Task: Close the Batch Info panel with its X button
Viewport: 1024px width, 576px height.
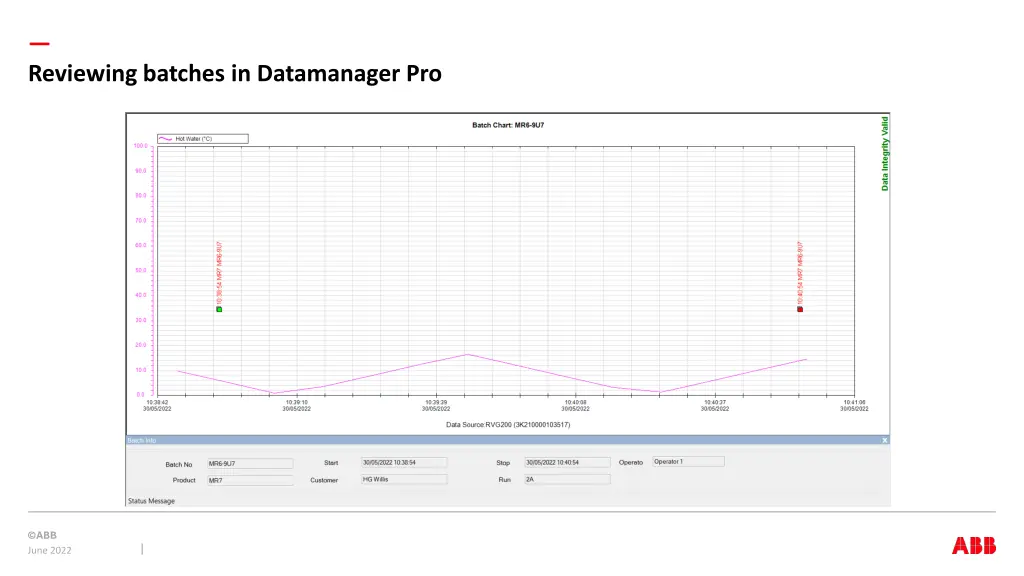Action: [x=884, y=439]
